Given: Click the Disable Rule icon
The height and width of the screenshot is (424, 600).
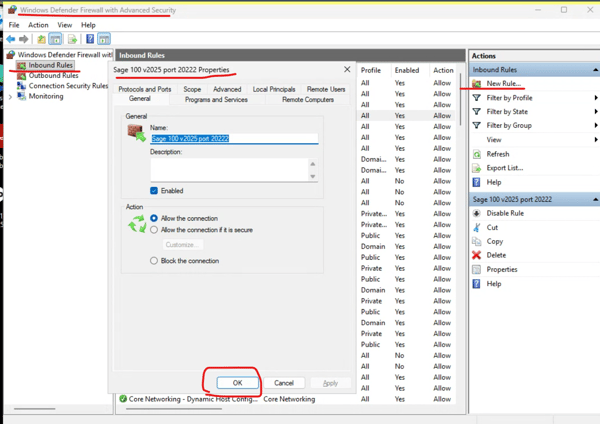Looking at the screenshot, I should click(477, 213).
